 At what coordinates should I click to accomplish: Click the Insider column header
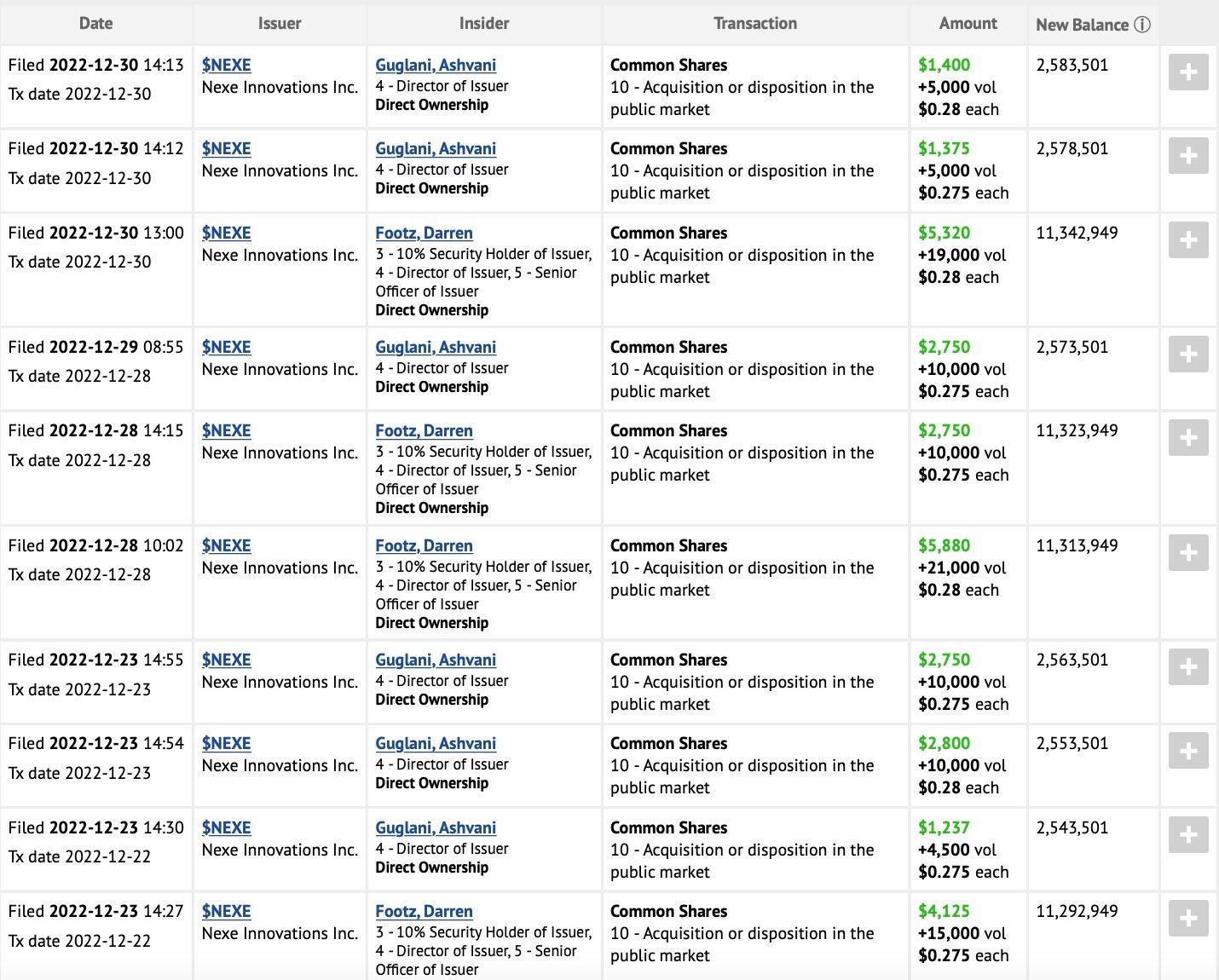[x=484, y=24]
